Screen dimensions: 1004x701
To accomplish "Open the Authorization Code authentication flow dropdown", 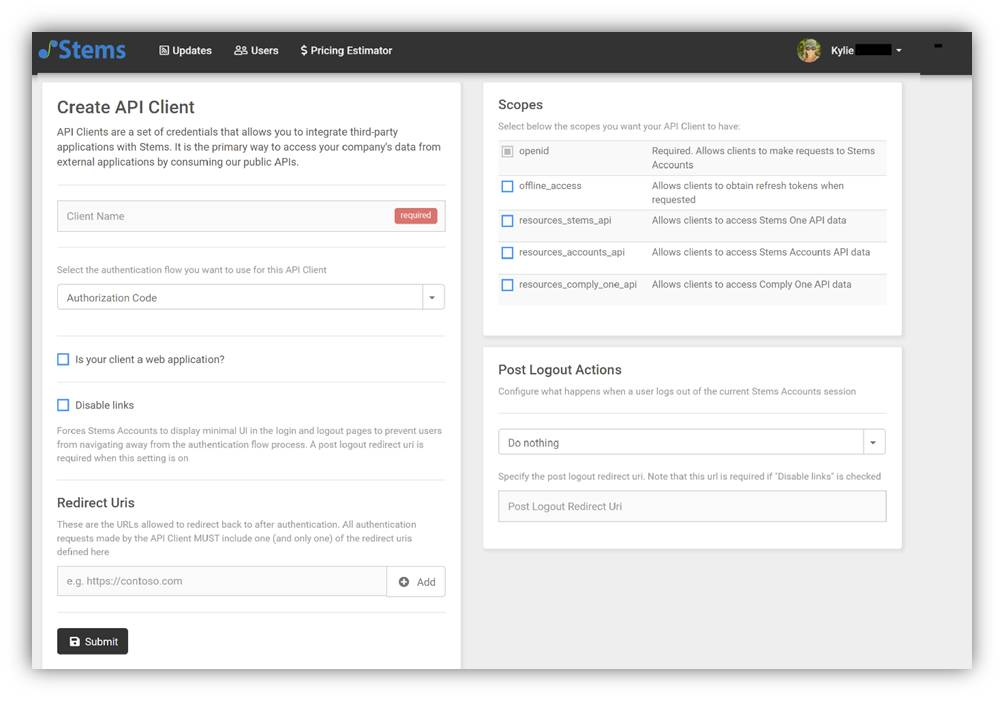I will point(432,296).
